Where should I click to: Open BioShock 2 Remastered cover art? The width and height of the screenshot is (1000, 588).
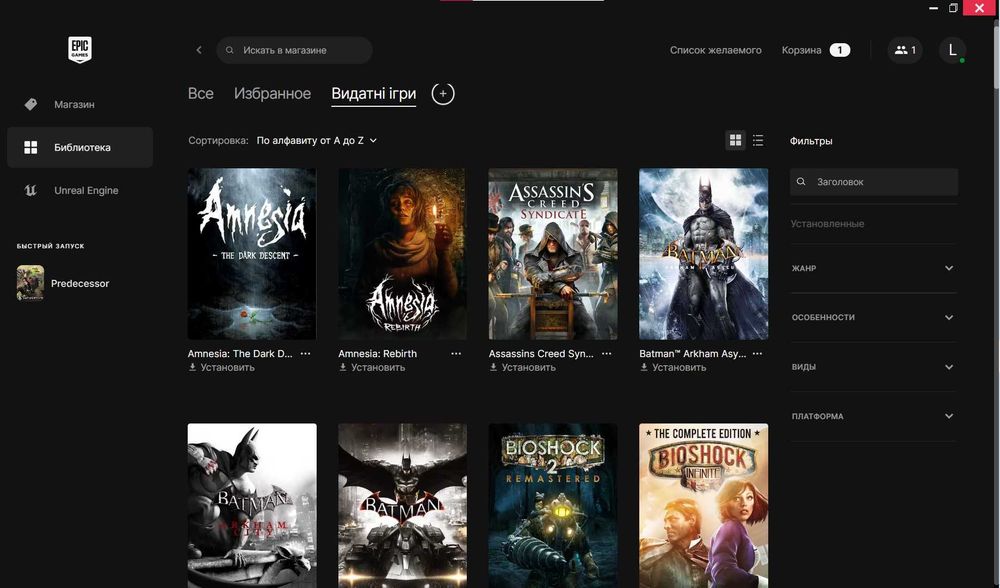tap(553, 505)
